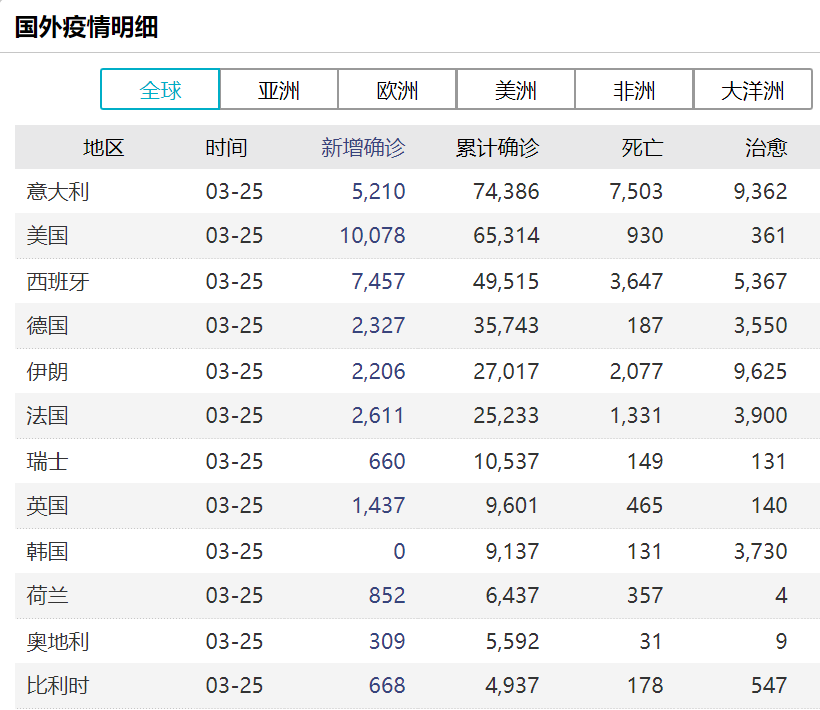Screen dimensions: 820x710
Task: Select the 美国 row
Action: tap(417, 235)
